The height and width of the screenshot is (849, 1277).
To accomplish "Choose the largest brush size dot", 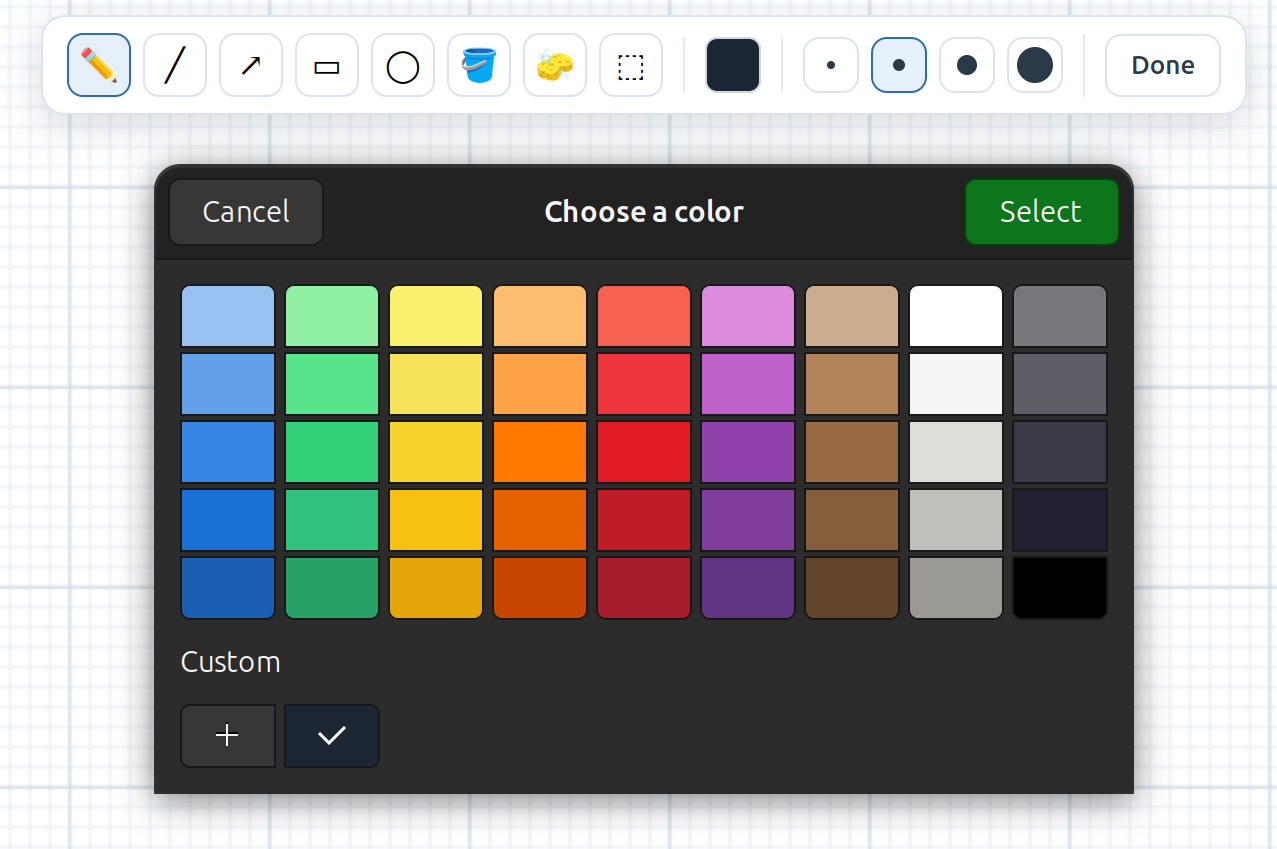I will point(1035,65).
